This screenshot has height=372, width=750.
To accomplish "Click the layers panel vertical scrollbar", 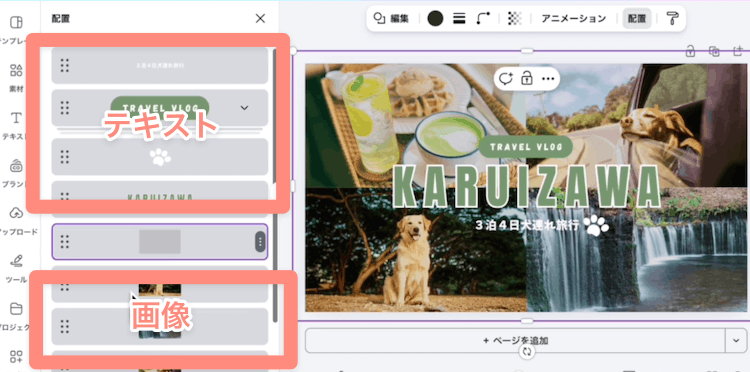I will pos(275,186).
